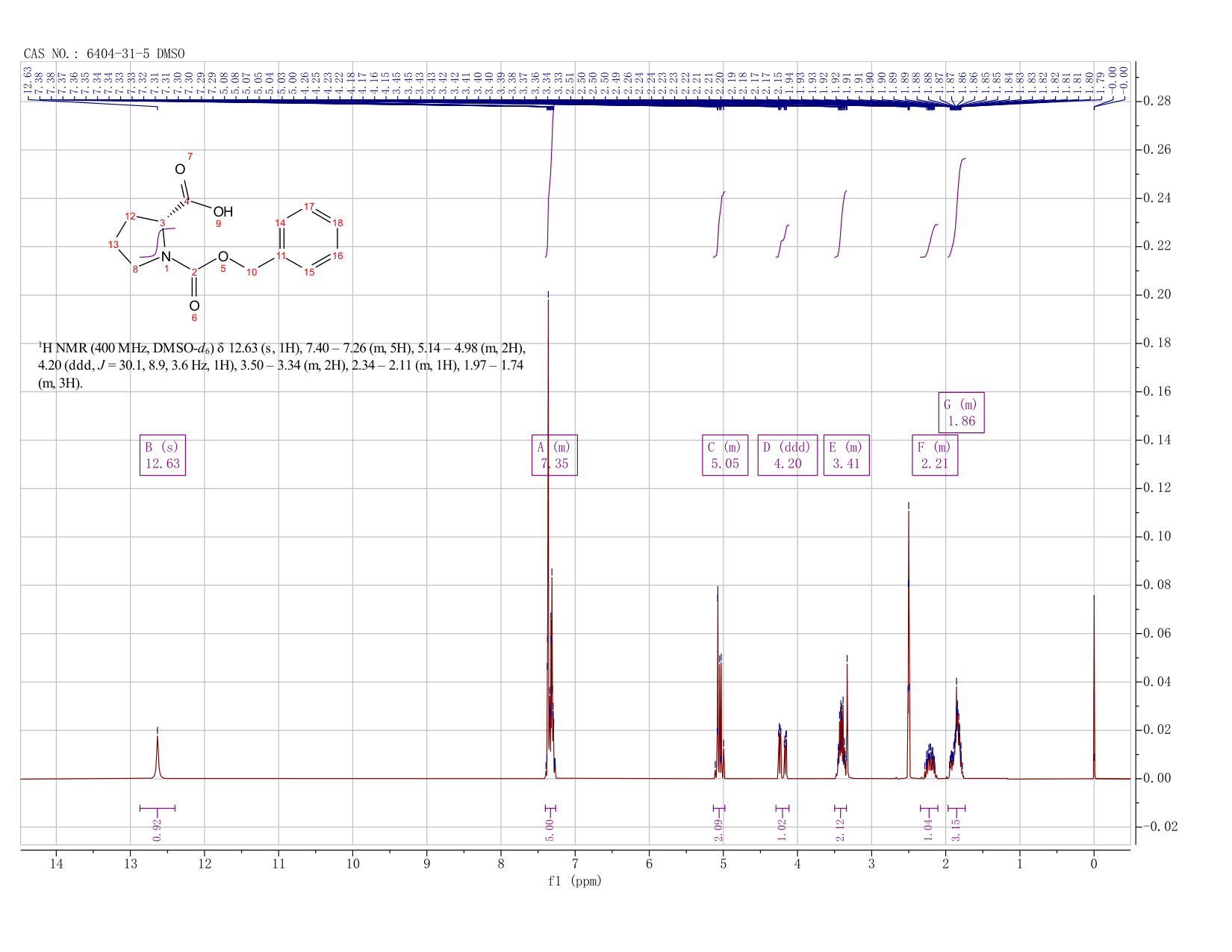Select the 'D (ddd) 4.20' multiplet box
Screen dimensions: 1232x952
click(787, 455)
